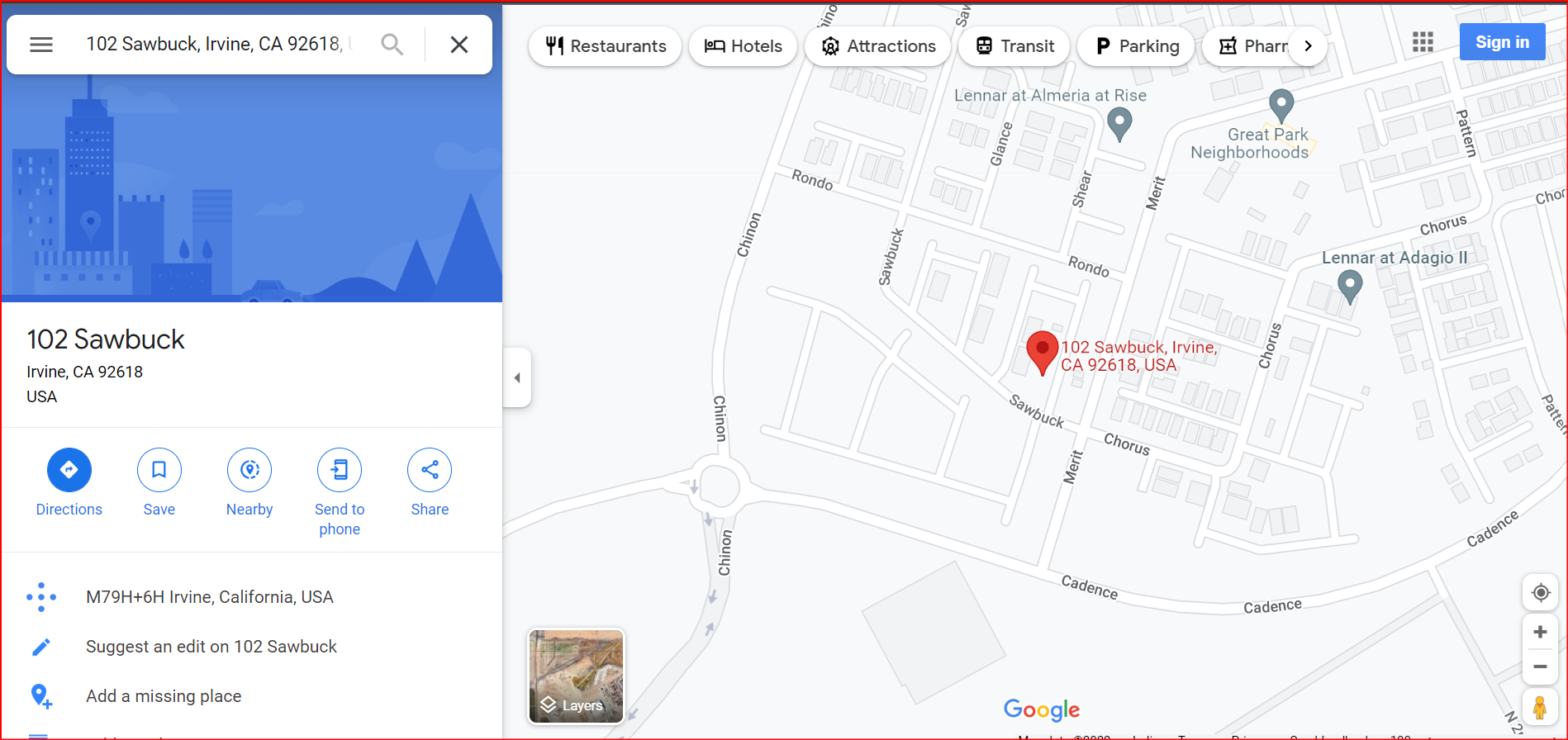Open the Layers satellite thumbnail
Viewport: 1568px width, 740px height.
point(577,676)
